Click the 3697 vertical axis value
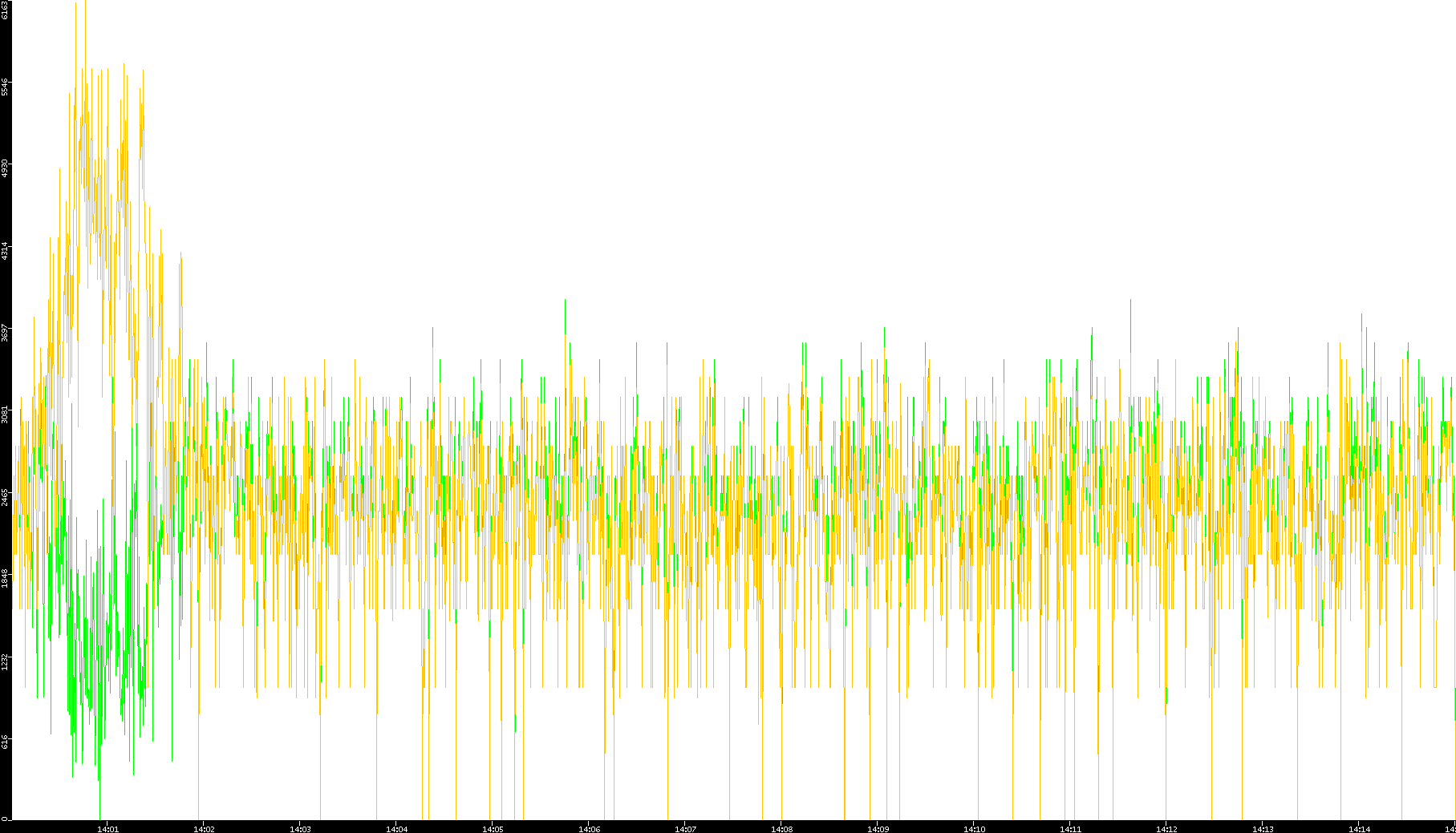Image resolution: width=1456 pixels, height=833 pixels. [5, 334]
